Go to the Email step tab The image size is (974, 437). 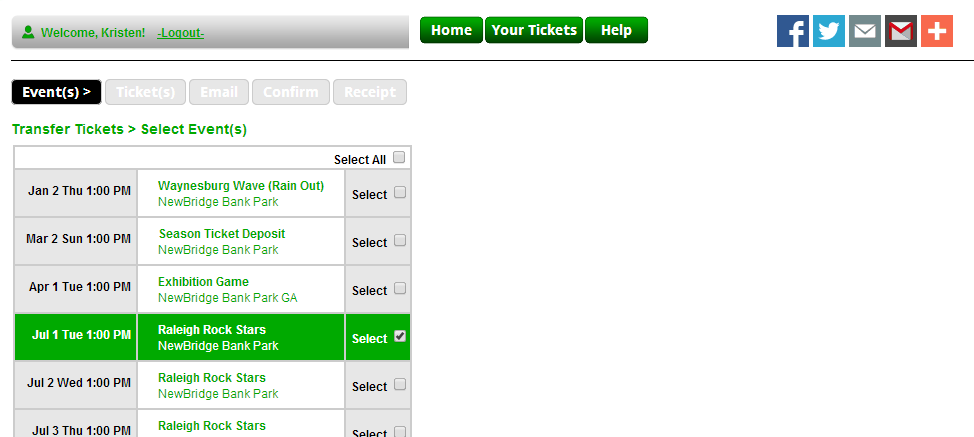pyautogui.click(x=219, y=92)
